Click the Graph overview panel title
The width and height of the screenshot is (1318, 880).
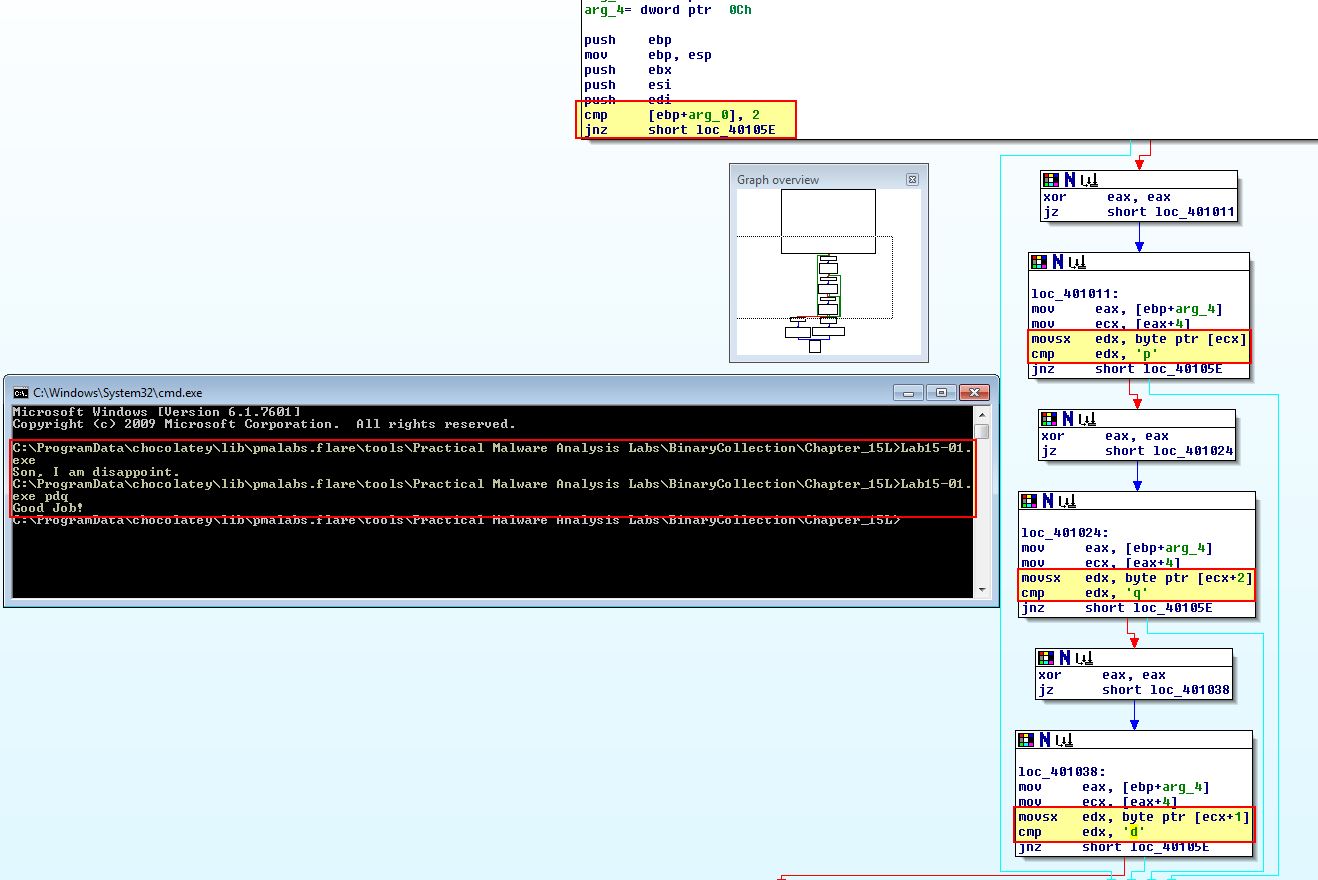pos(778,180)
